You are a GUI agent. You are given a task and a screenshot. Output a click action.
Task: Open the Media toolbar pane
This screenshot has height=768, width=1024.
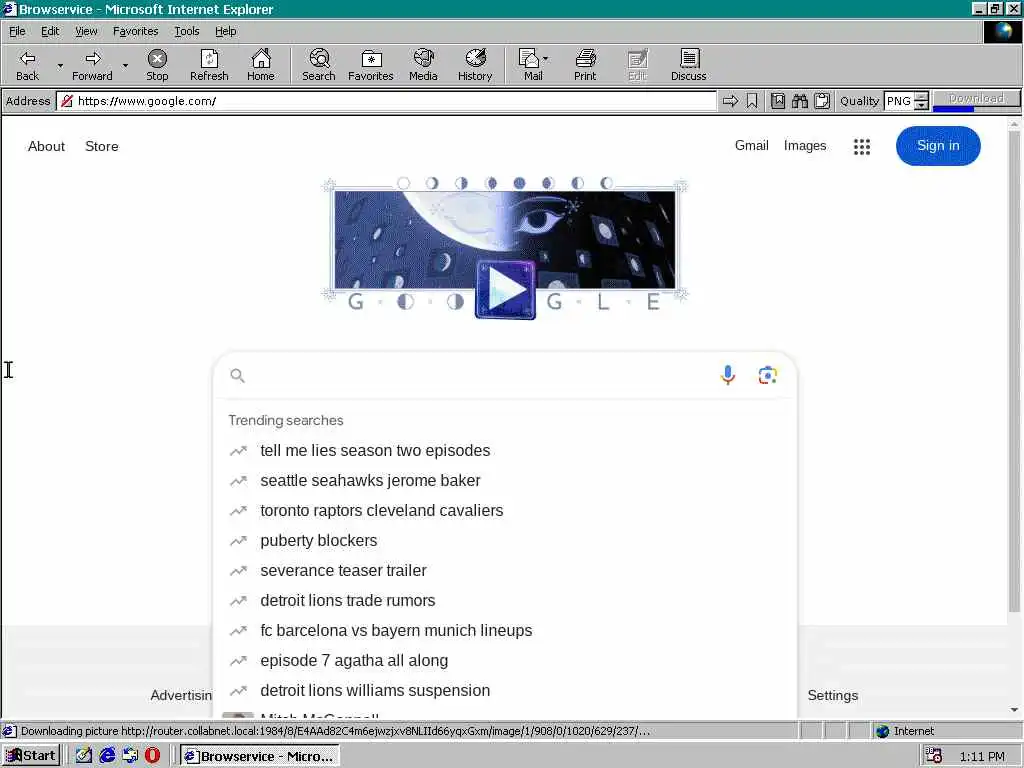coord(423,65)
